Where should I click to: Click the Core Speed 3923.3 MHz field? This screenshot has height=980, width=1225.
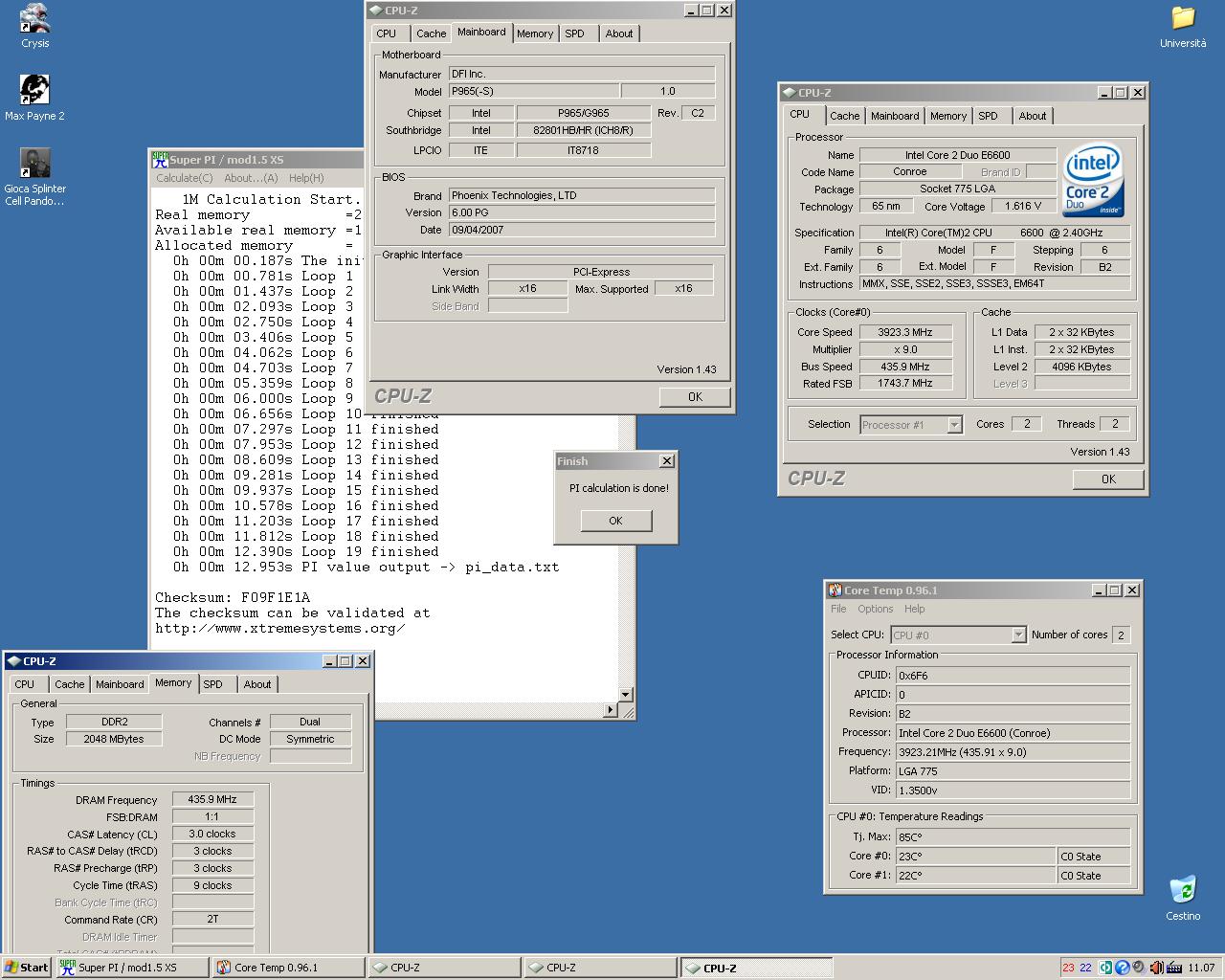coord(905,332)
